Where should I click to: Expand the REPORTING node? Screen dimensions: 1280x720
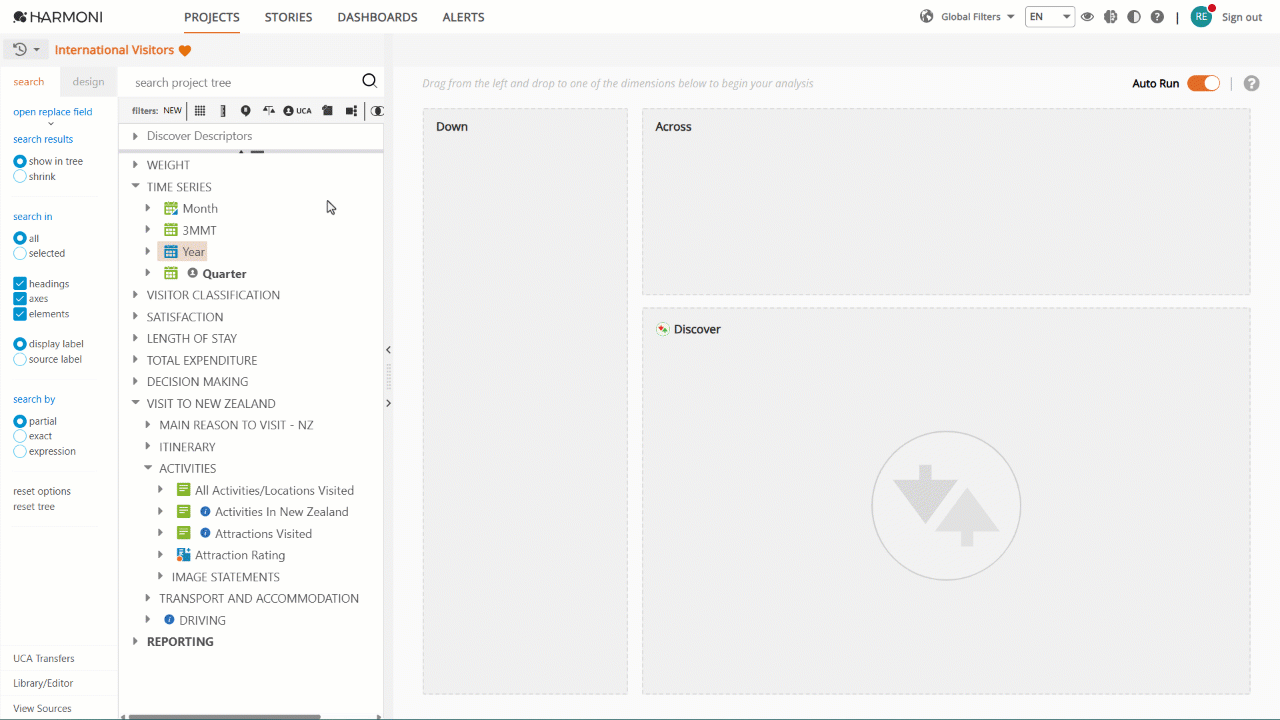click(136, 642)
